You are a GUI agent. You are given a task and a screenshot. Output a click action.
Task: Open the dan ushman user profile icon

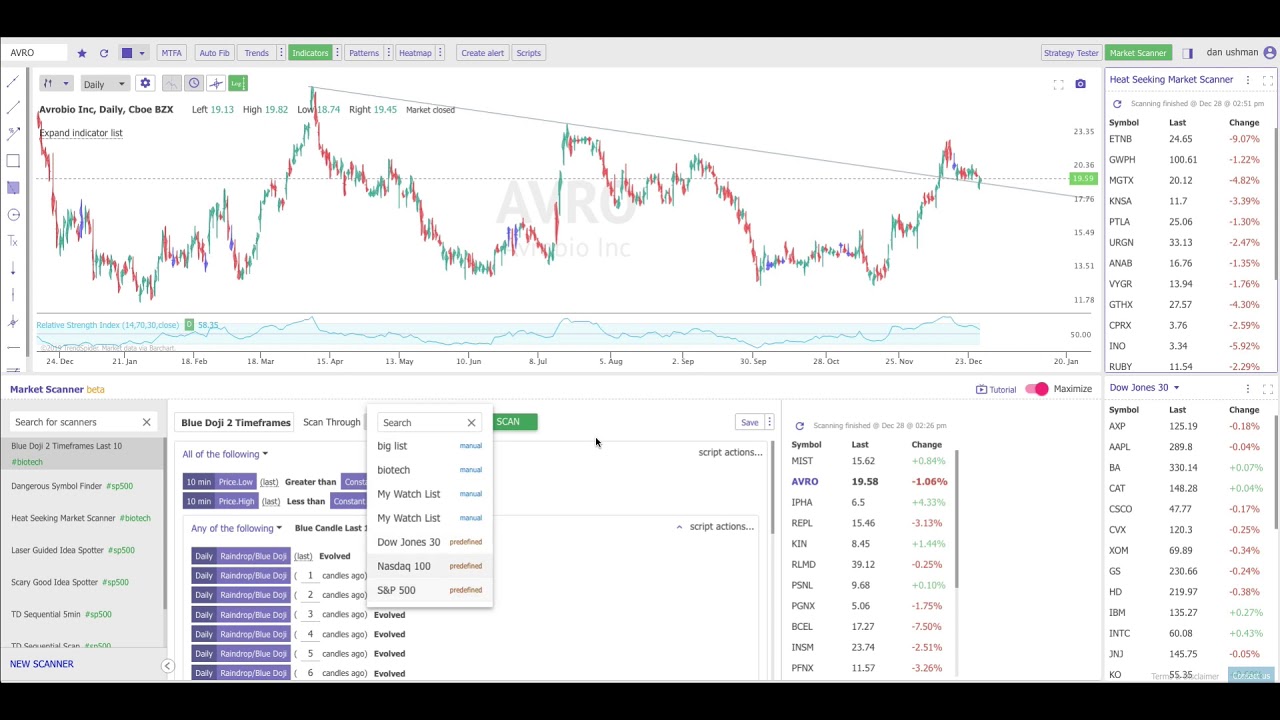point(1270,53)
